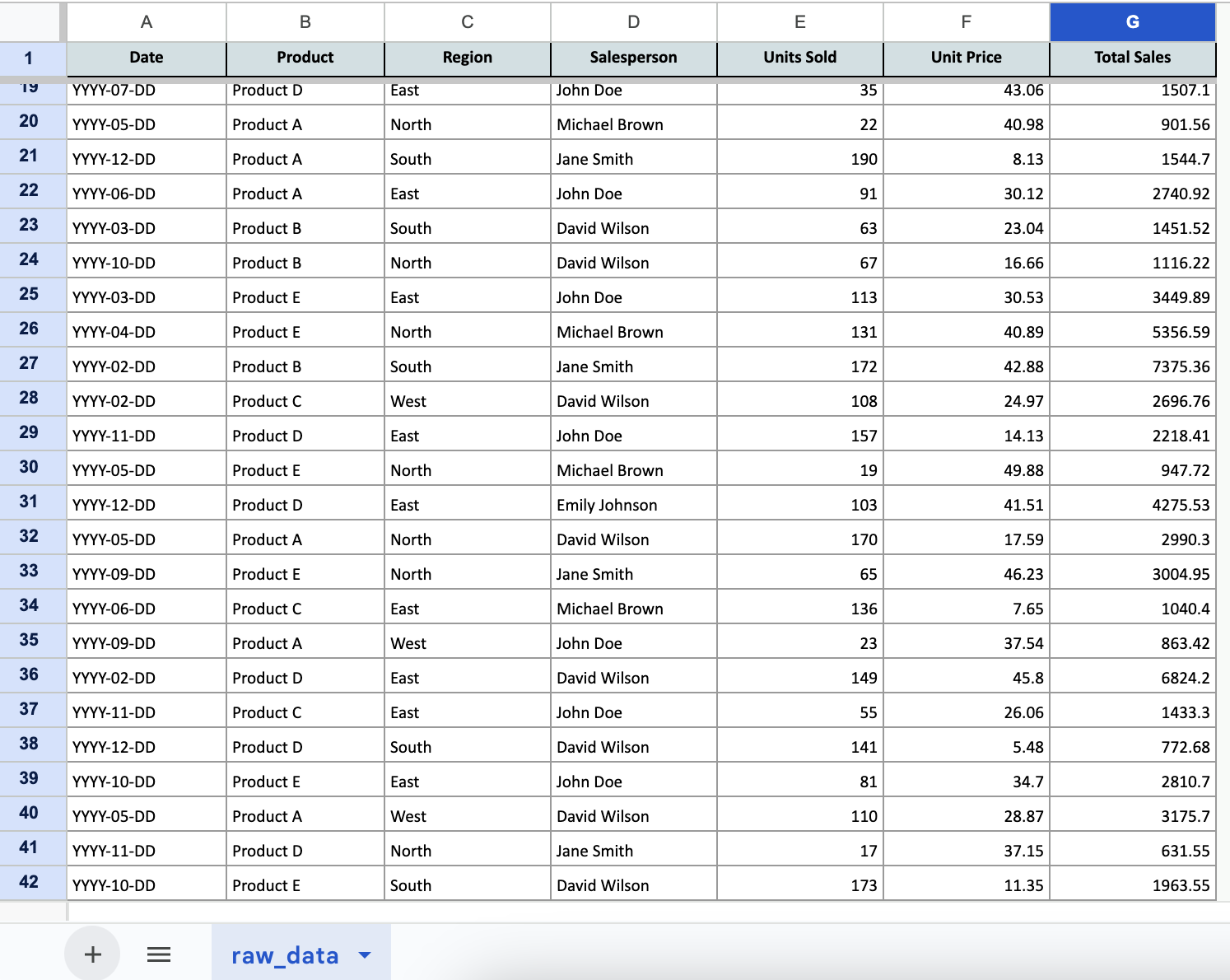Select column B header
The width and height of the screenshot is (1230, 980).
coord(305,22)
